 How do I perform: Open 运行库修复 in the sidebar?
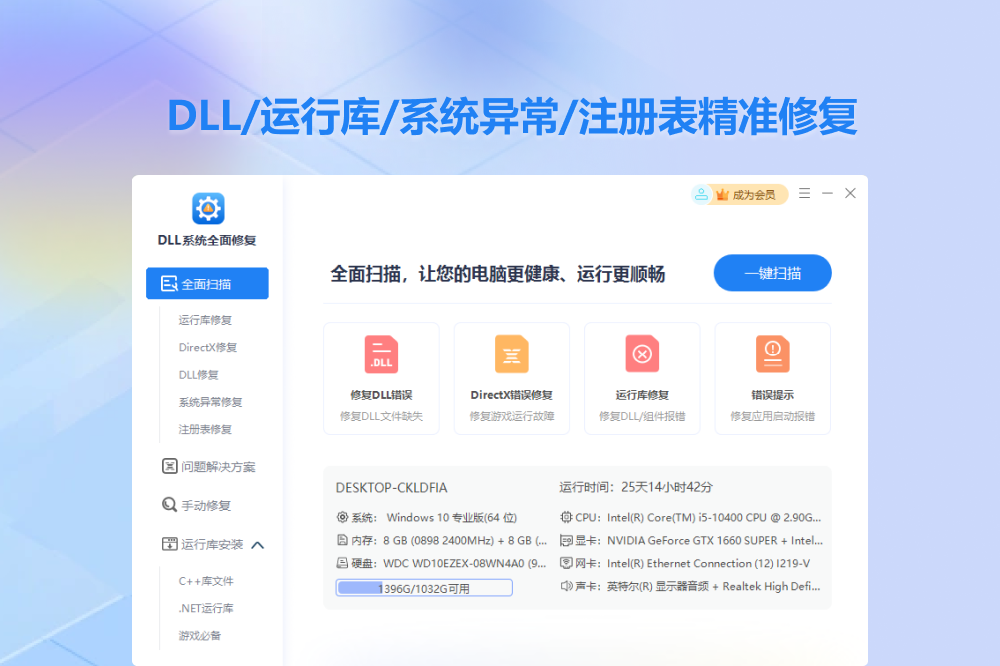[205, 320]
